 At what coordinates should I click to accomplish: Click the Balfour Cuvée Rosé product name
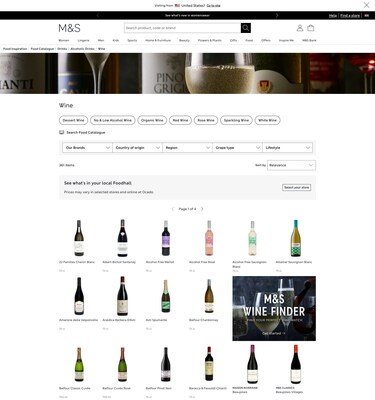click(x=116, y=388)
